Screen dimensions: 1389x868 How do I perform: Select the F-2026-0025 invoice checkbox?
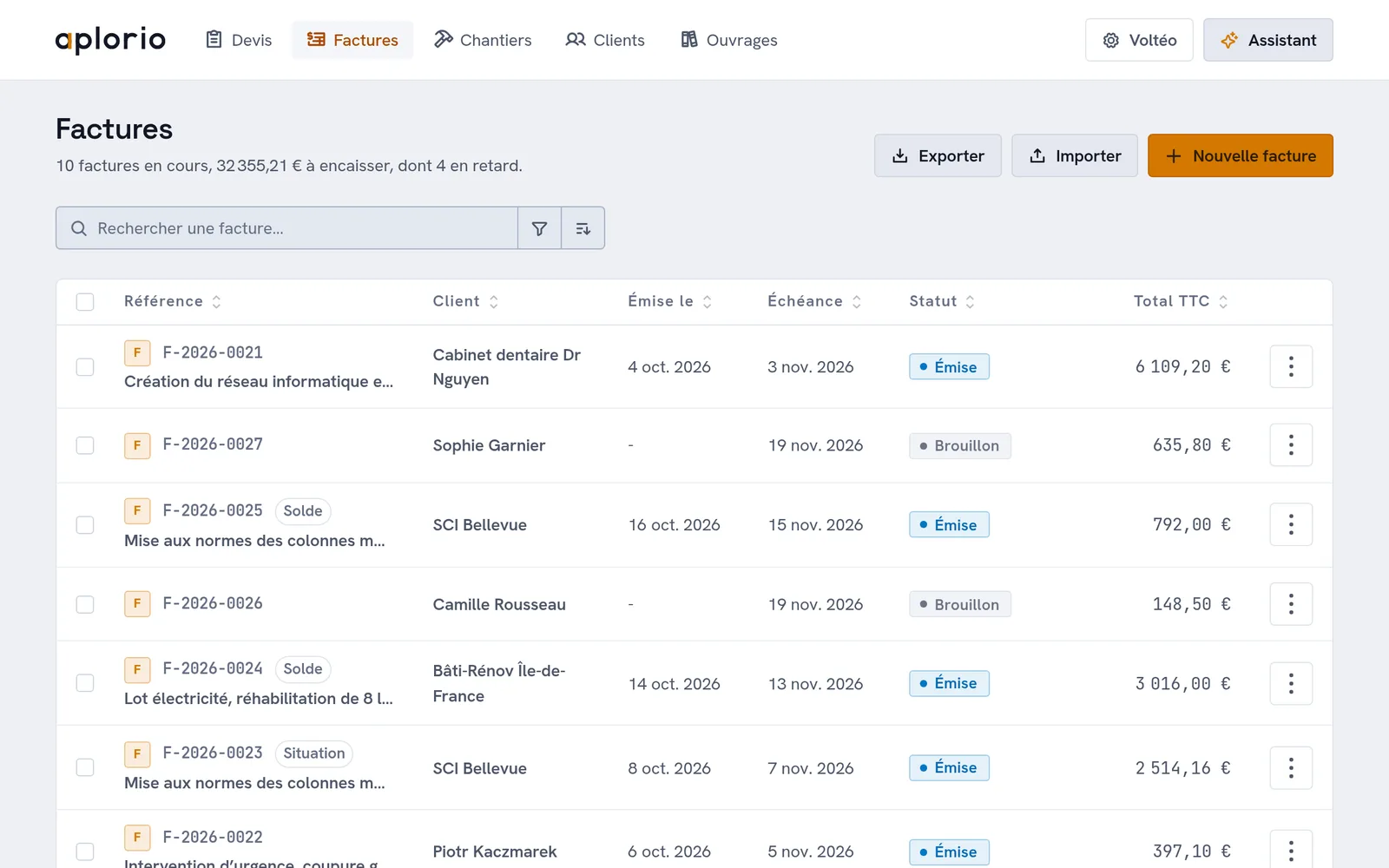click(85, 525)
